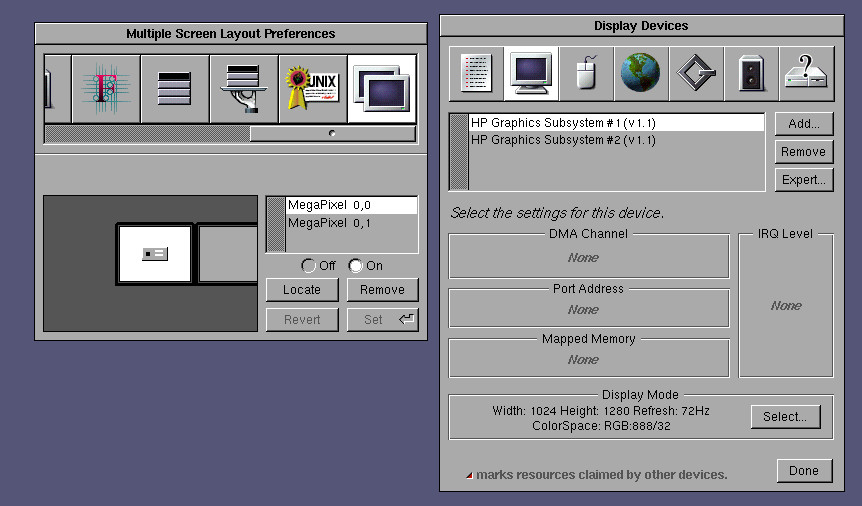Viewport: 862px width, 506px height.
Task: Open the Network globe icon
Action: coord(641,74)
